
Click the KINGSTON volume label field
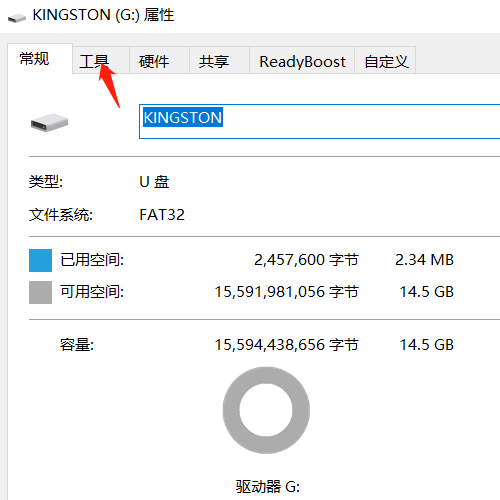tap(319, 121)
